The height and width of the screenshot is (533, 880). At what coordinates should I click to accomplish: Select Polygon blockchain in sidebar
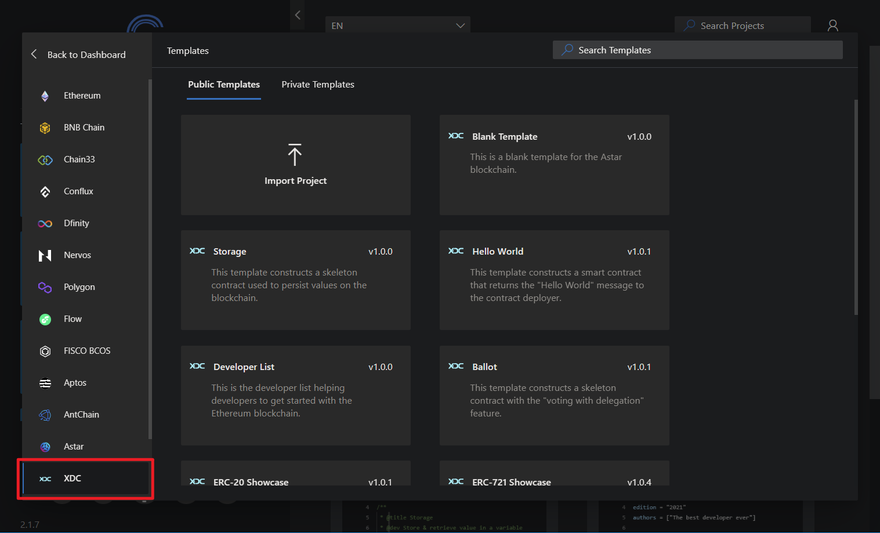tap(85, 287)
